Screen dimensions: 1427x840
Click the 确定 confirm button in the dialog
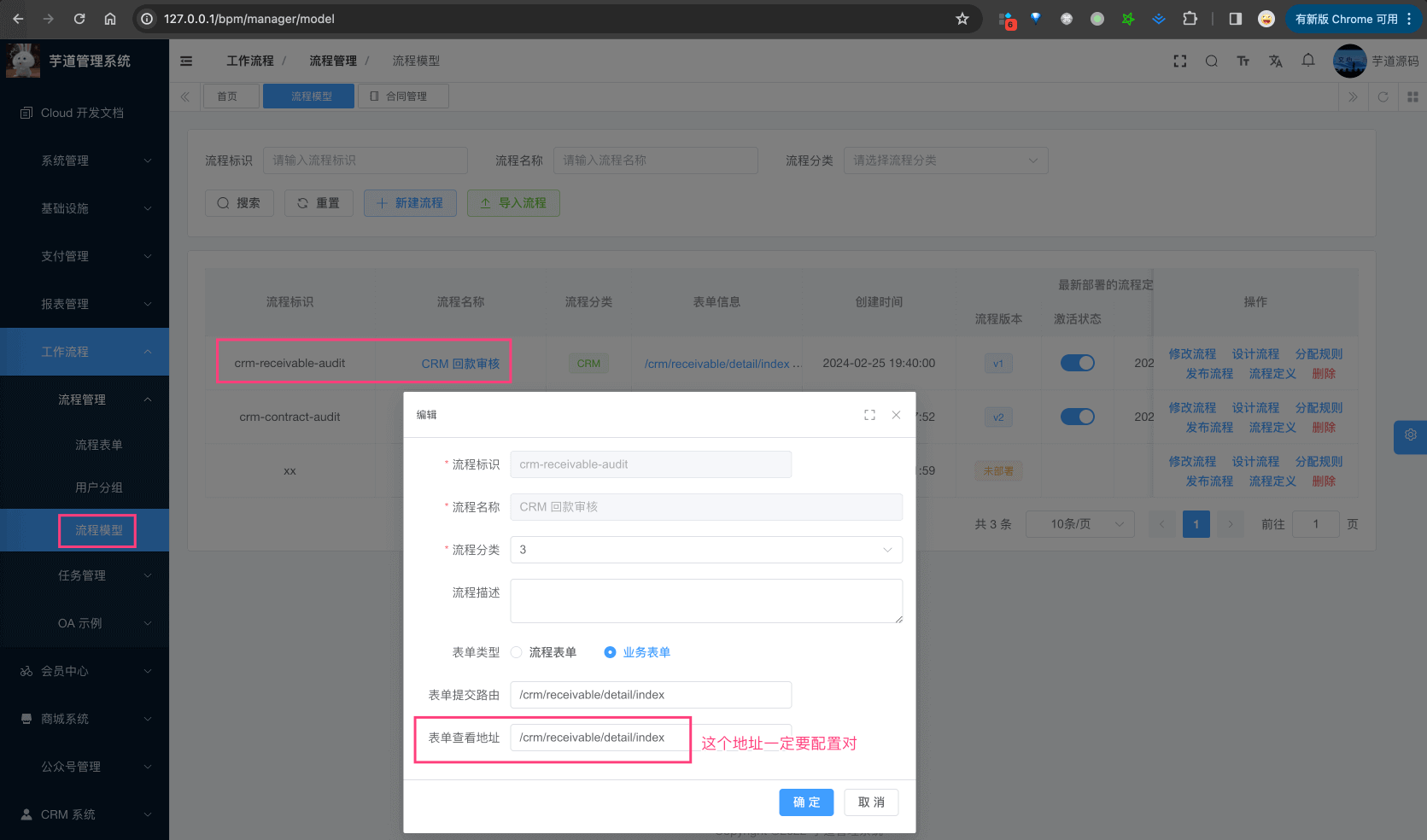pos(805,802)
